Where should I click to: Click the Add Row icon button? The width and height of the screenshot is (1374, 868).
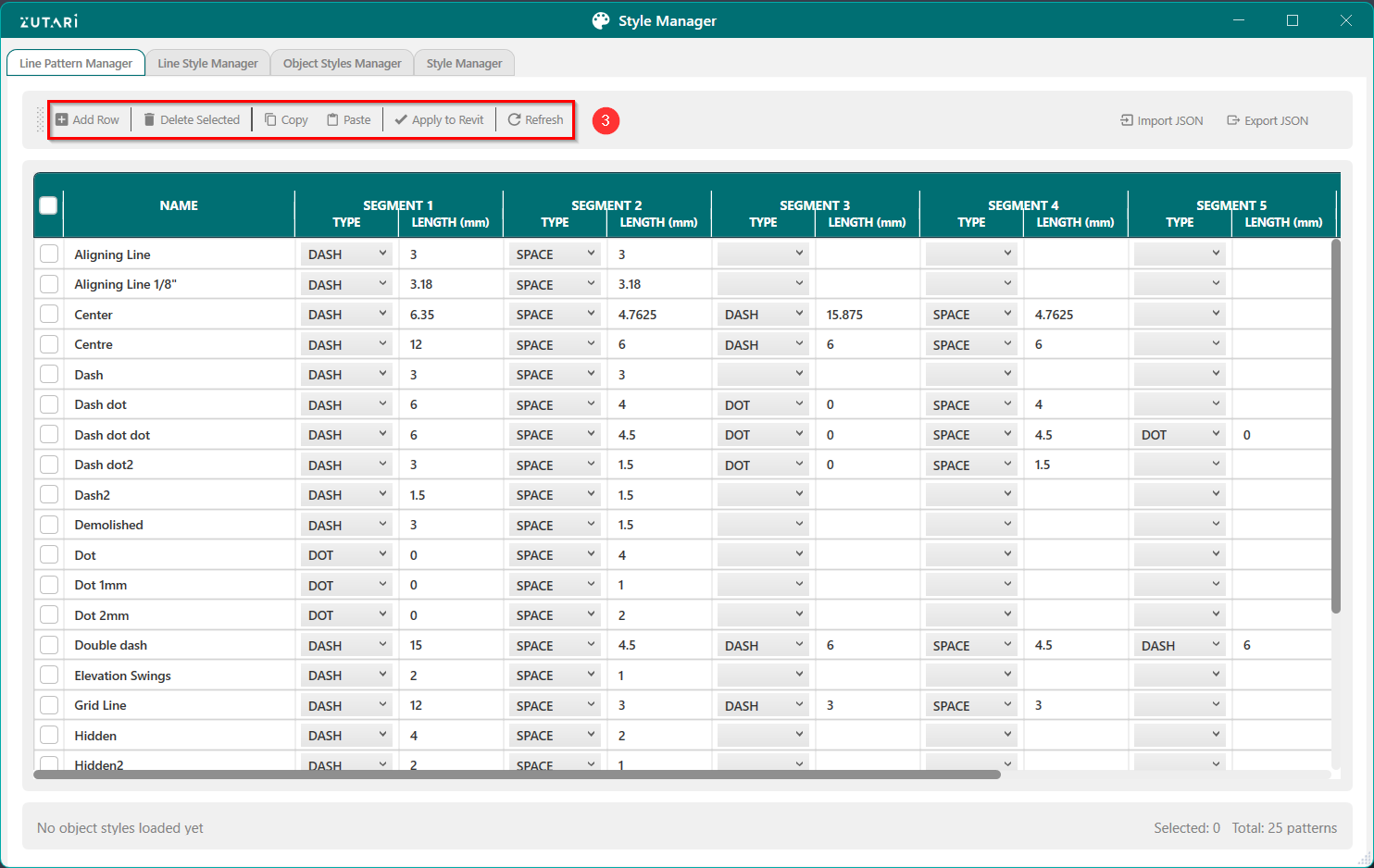coord(62,120)
